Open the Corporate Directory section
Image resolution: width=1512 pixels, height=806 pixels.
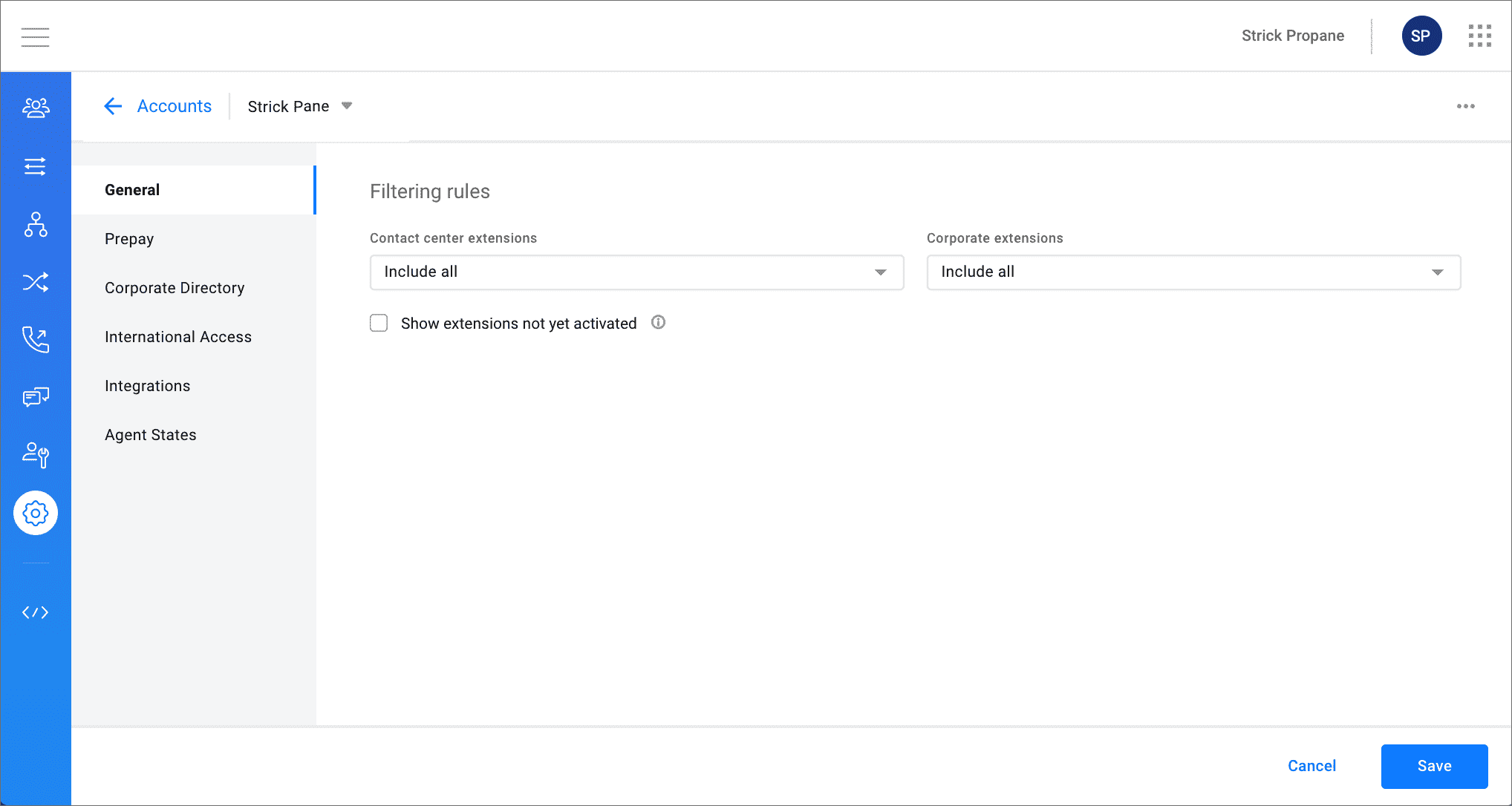[x=175, y=287]
